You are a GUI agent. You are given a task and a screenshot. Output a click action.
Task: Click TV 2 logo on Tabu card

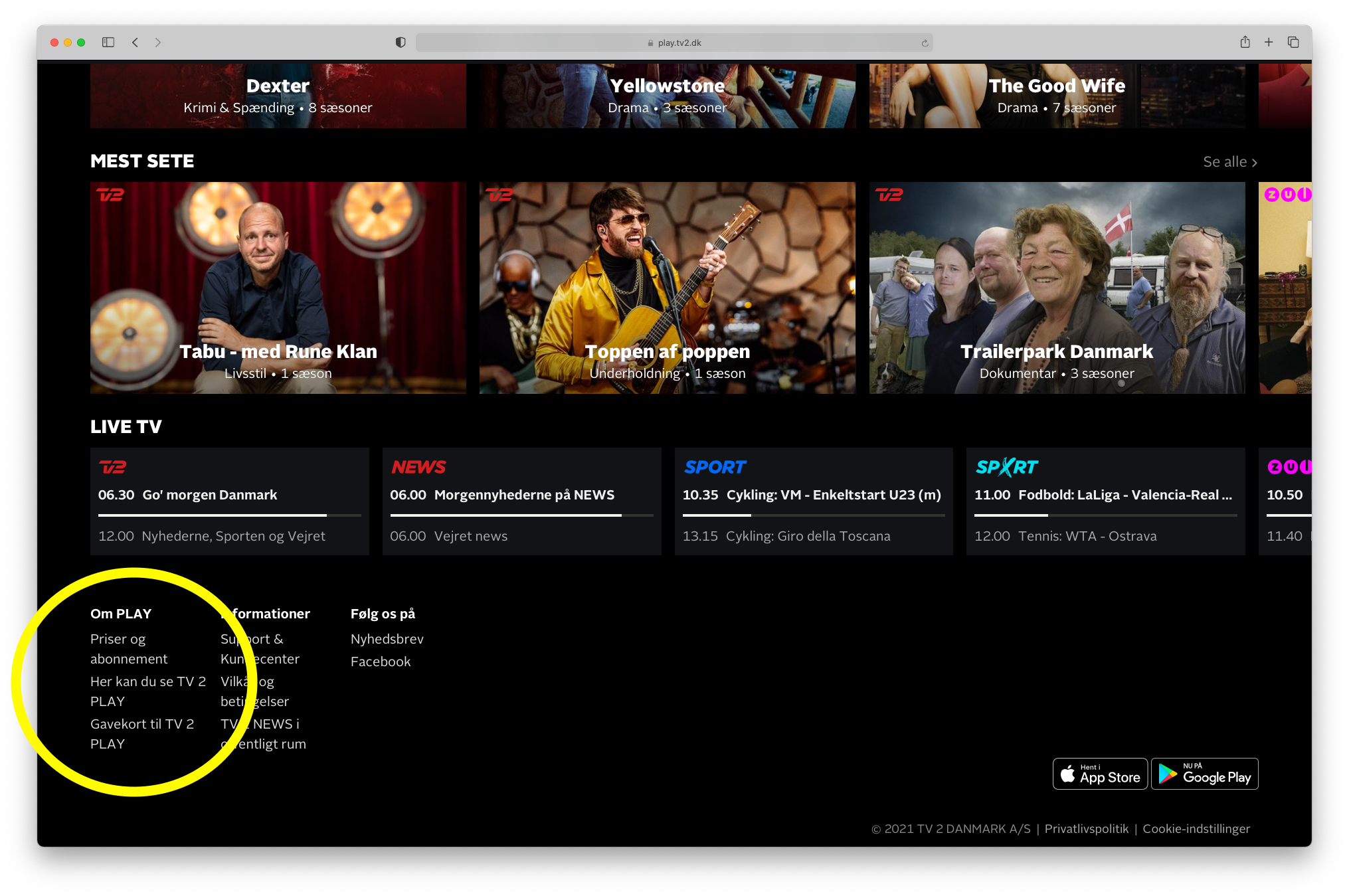coord(110,195)
